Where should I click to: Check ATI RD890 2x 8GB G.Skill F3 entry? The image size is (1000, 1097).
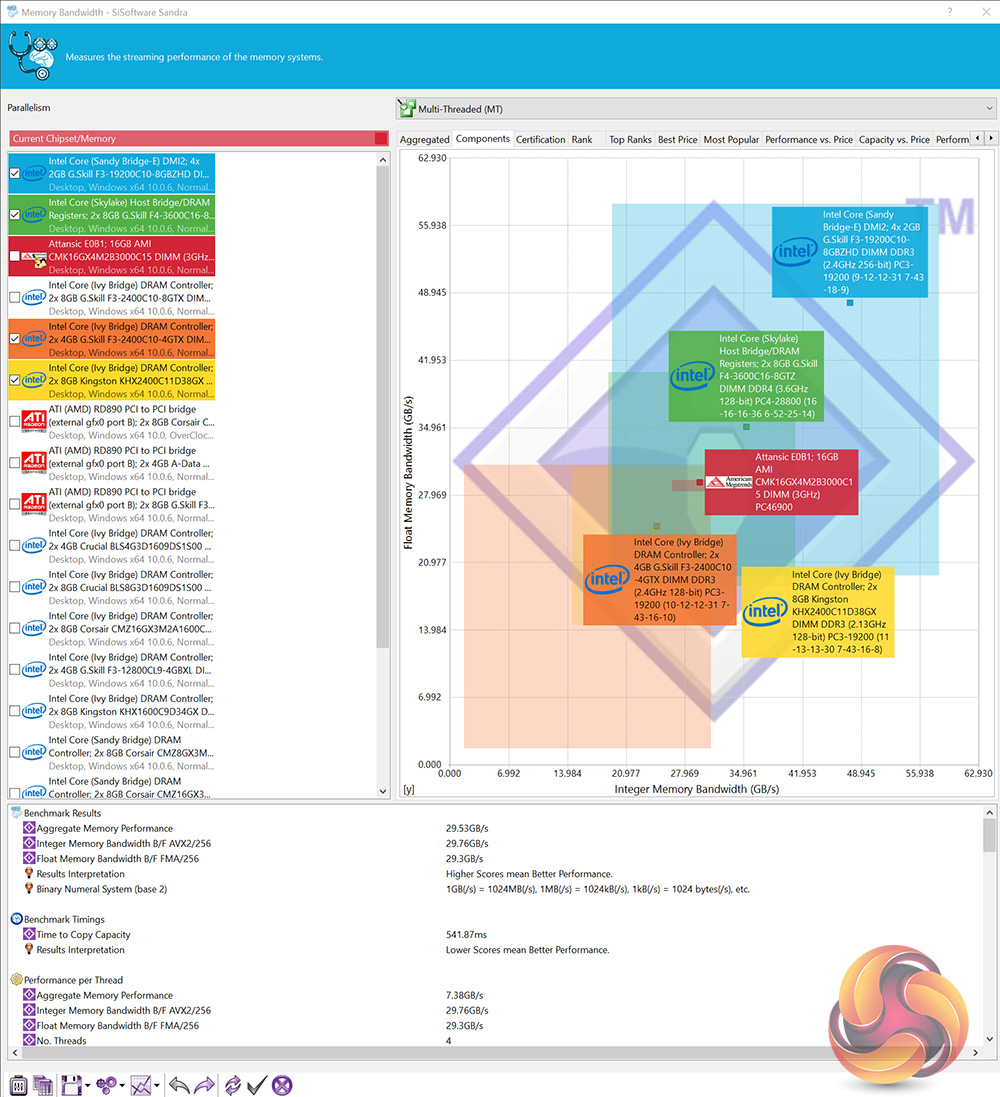click(15, 504)
